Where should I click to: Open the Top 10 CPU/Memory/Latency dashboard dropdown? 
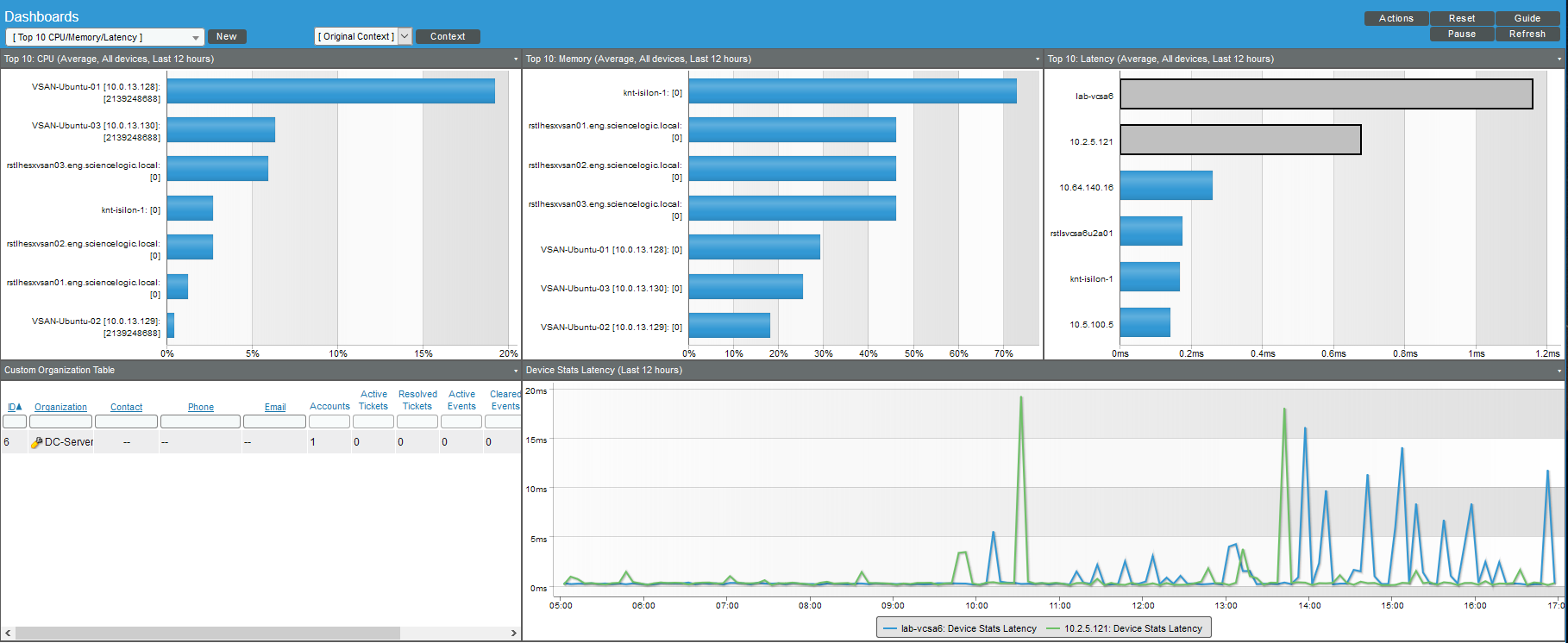point(104,37)
